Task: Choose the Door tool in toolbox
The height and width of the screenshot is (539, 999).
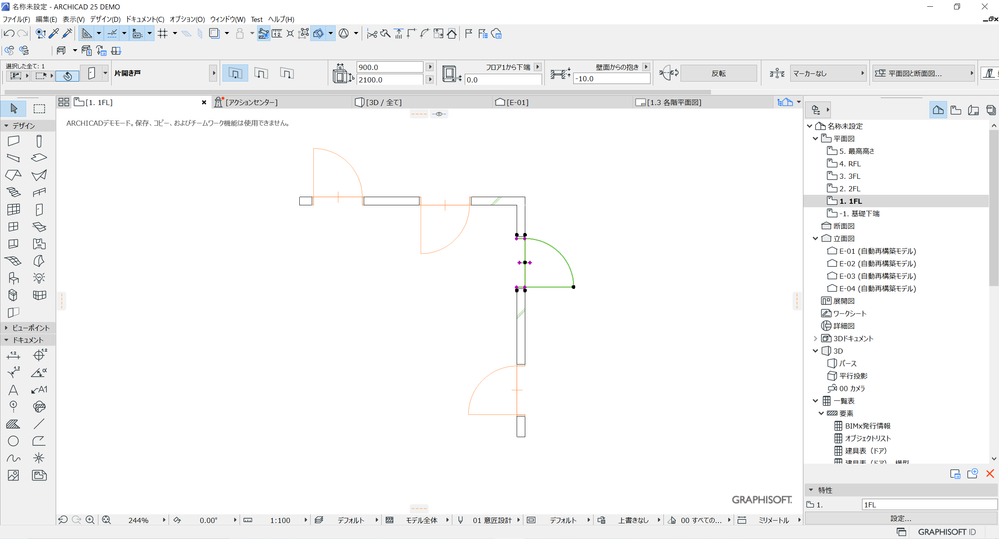Action: 39,210
